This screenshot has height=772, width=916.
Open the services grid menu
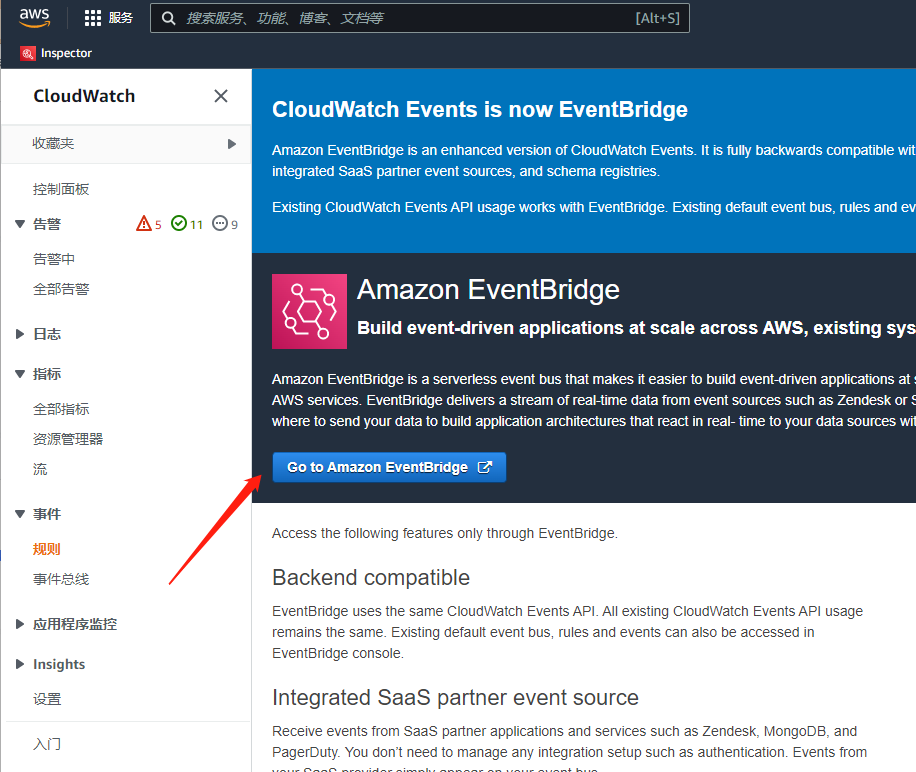(93, 18)
